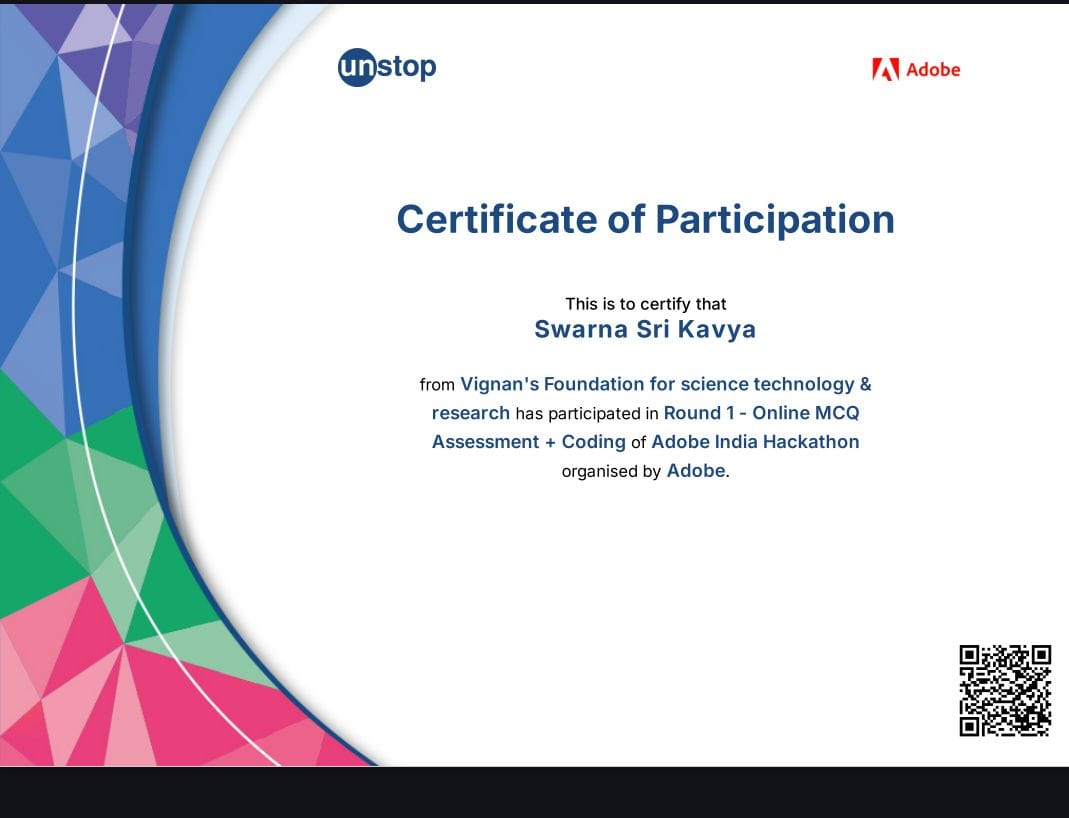Screen dimensions: 1069x818
Task: Click the word "research"
Action: 470,413
